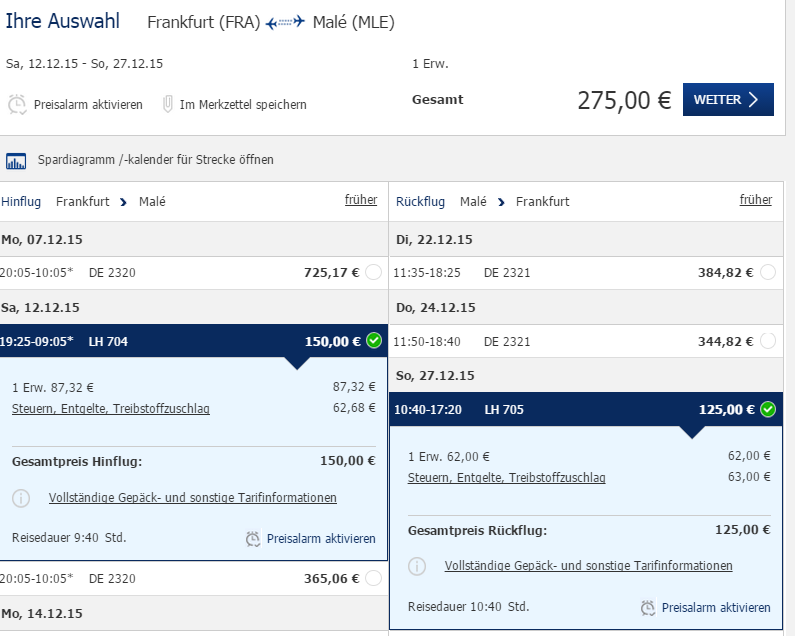Viewport: 795px width, 636px height.
Task: Click Reisedauer 9:40 Std. text
Action: (x=69, y=538)
